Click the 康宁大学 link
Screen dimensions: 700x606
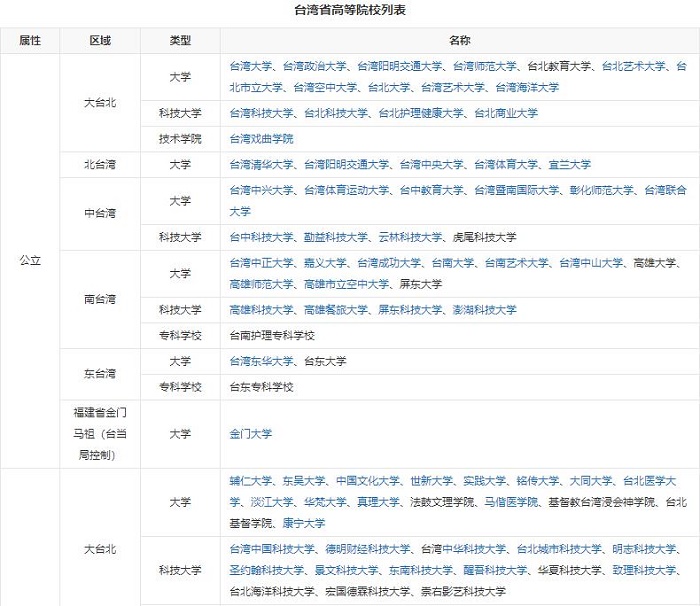point(304,523)
